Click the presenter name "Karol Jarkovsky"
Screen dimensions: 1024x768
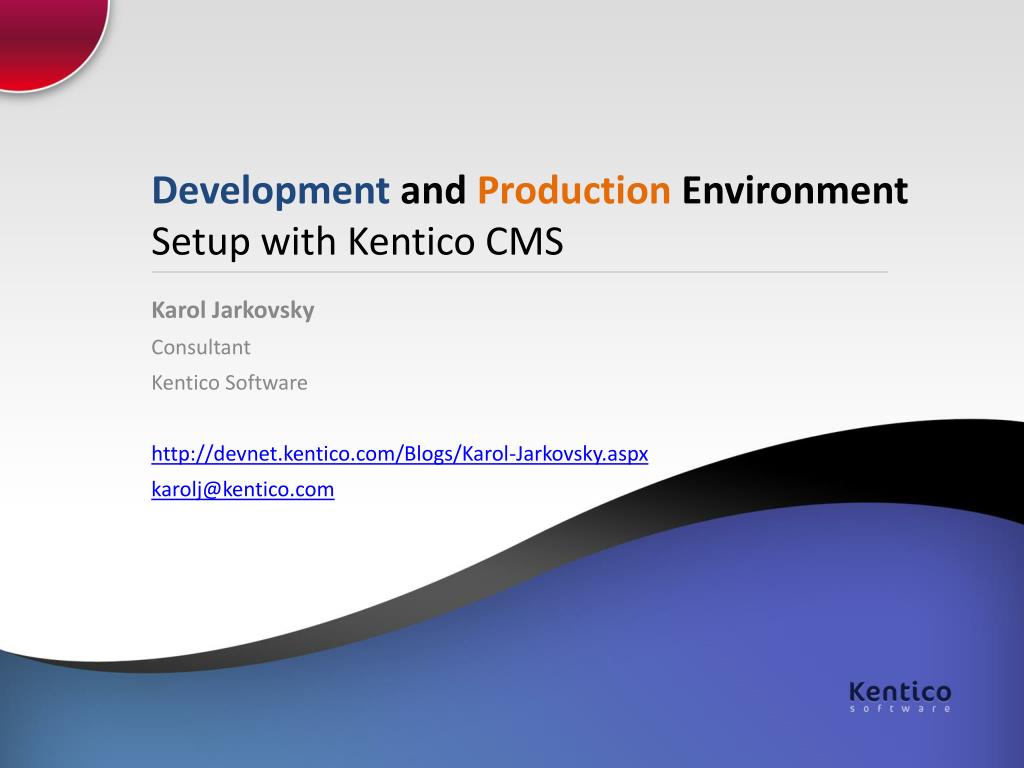tap(233, 310)
